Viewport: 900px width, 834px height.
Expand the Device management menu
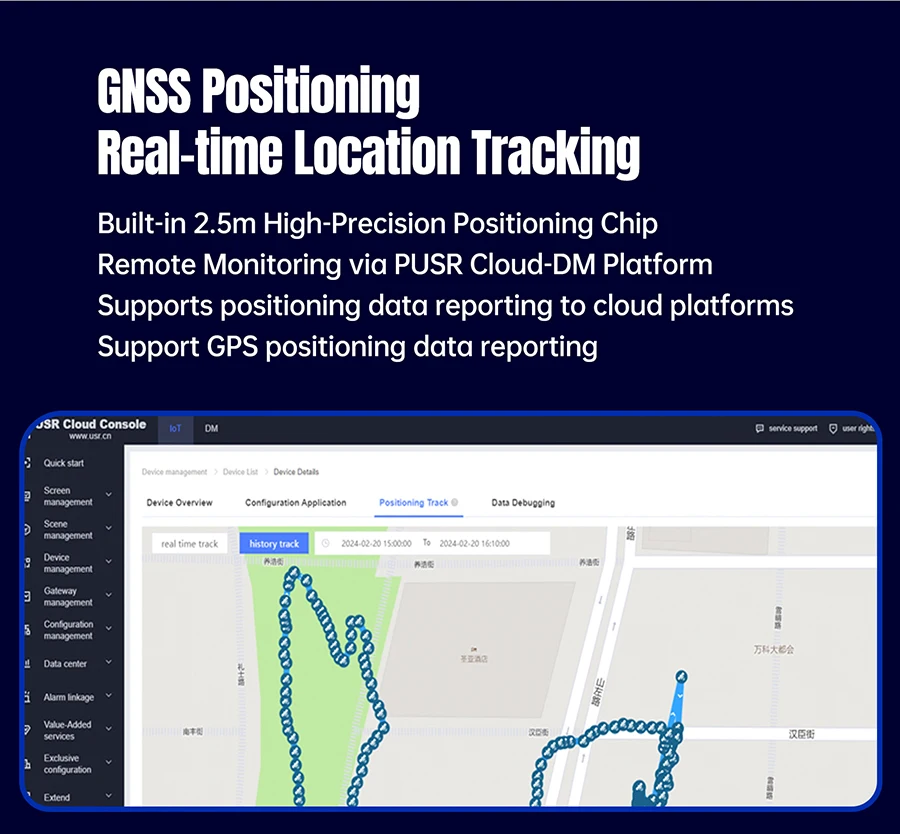pyautogui.click(x=108, y=563)
